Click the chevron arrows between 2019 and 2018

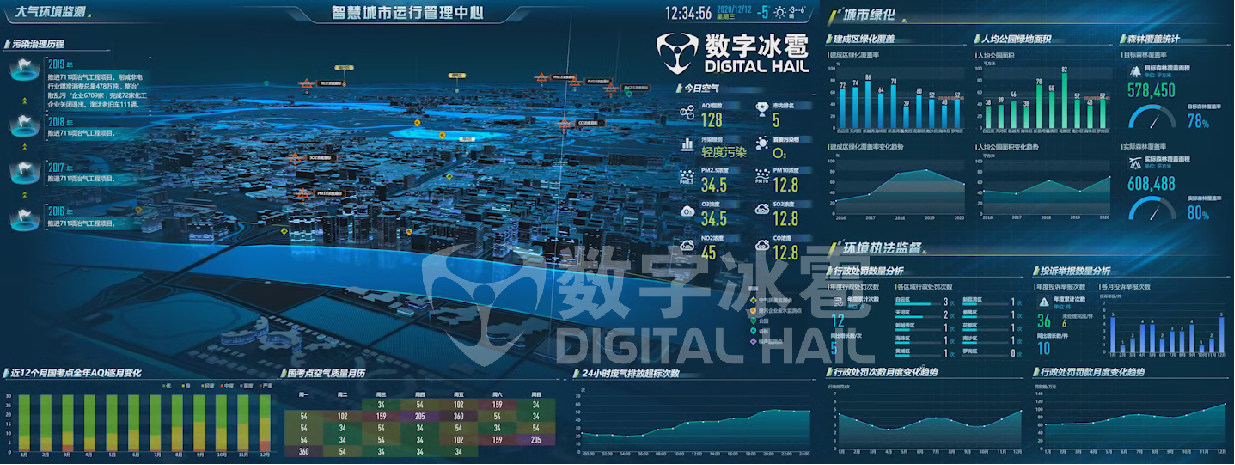(22, 99)
